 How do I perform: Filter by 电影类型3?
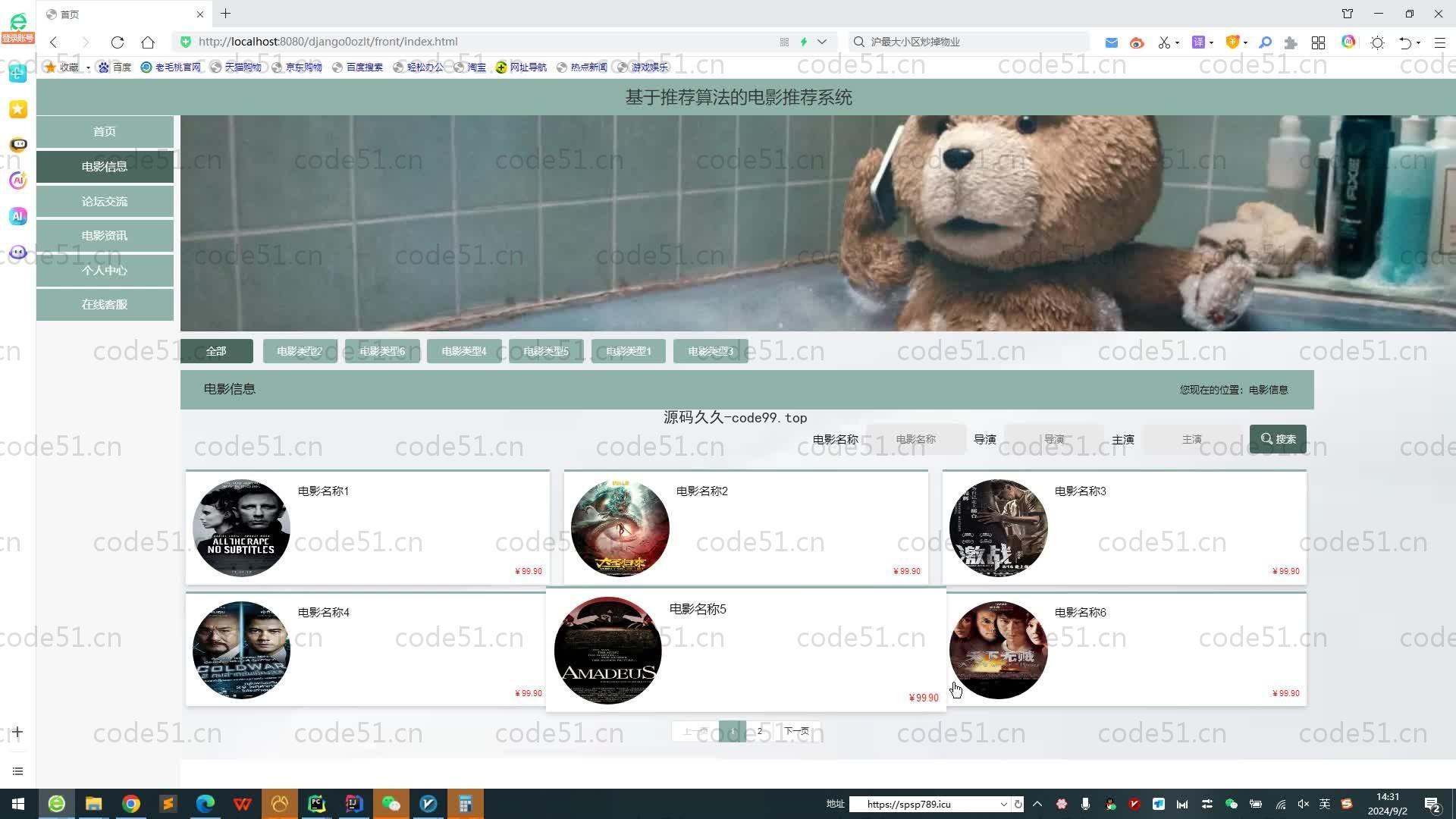tap(711, 351)
